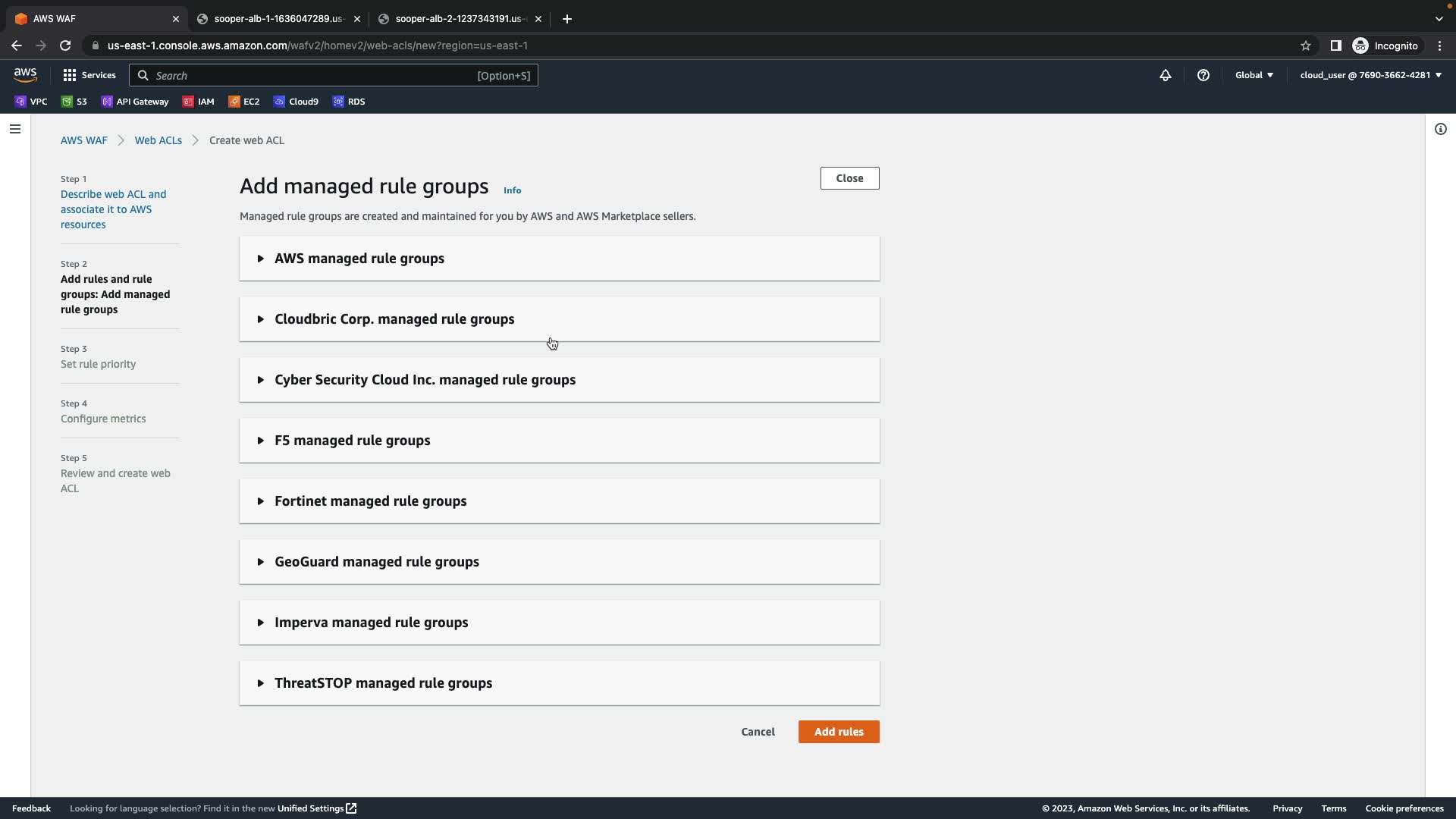Viewport: 1456px width, 819px height.
Task: Expand Fortinet managed rule groups section
Action: tap(370, 501)
